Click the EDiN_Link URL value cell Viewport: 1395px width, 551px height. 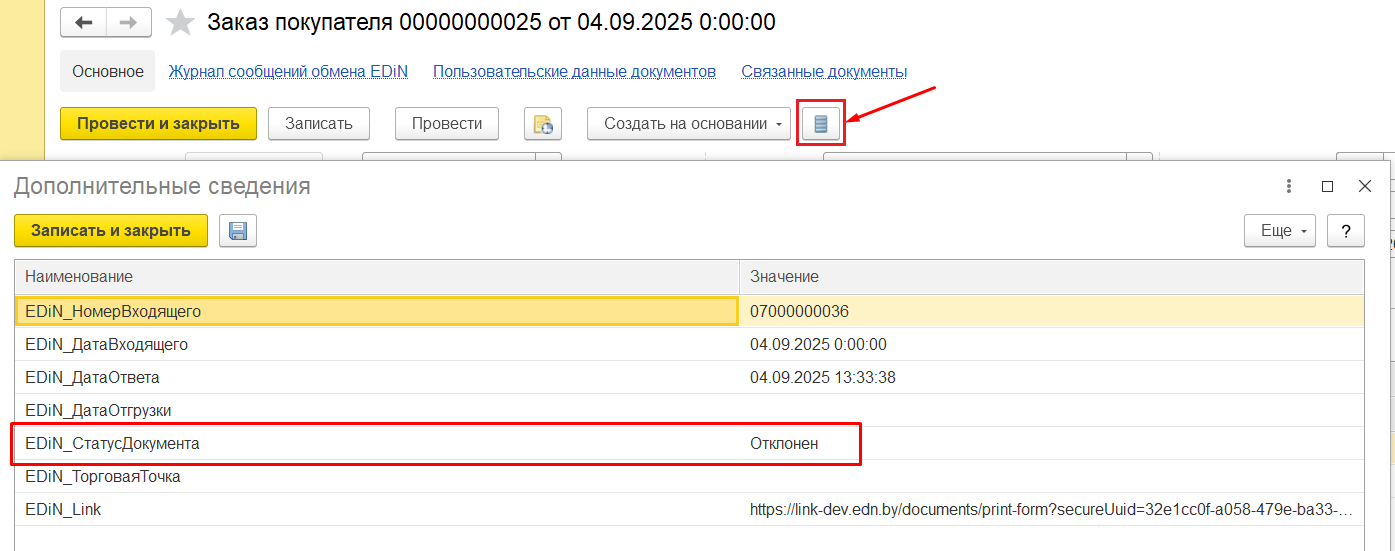point(1050,510)
